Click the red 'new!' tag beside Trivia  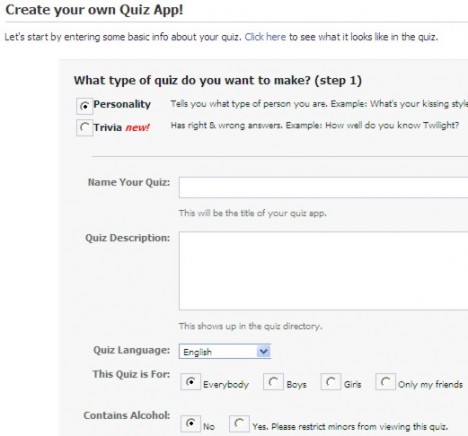point(137,127)
